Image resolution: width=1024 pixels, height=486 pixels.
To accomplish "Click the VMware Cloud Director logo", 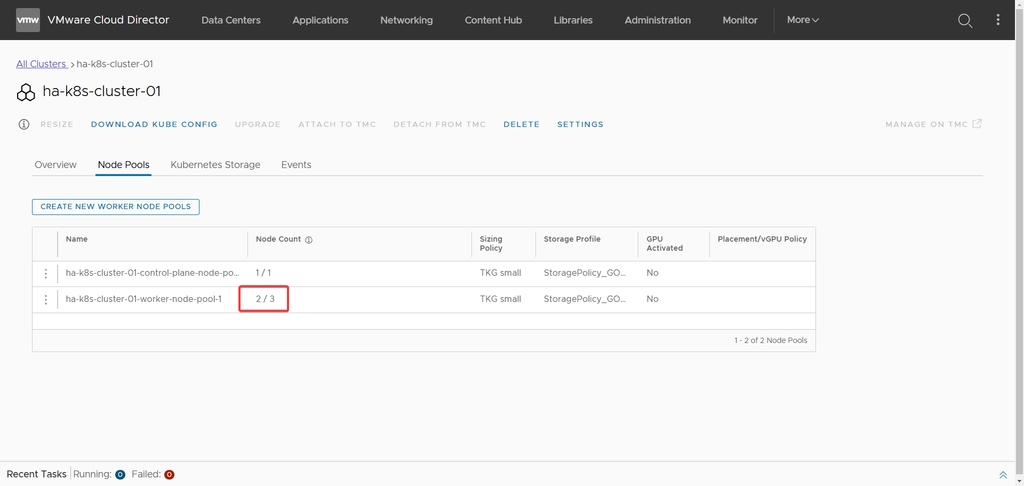I will tap(28, 20).
